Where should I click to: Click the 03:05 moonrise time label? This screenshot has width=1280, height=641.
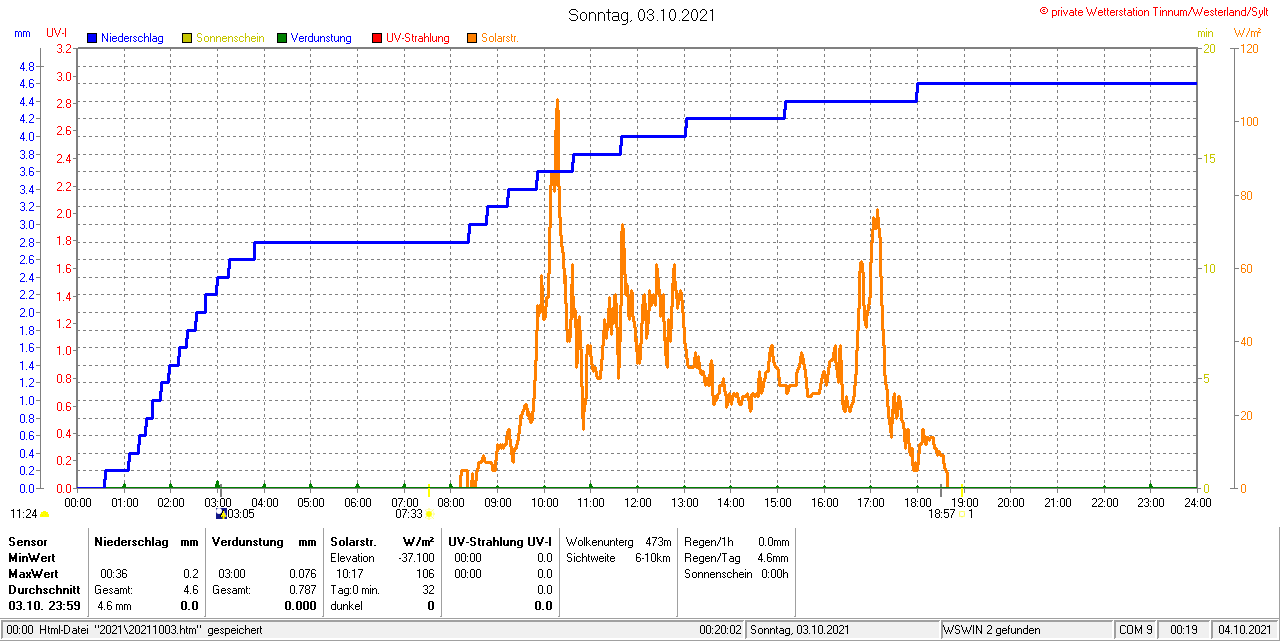tap(240, 514)
